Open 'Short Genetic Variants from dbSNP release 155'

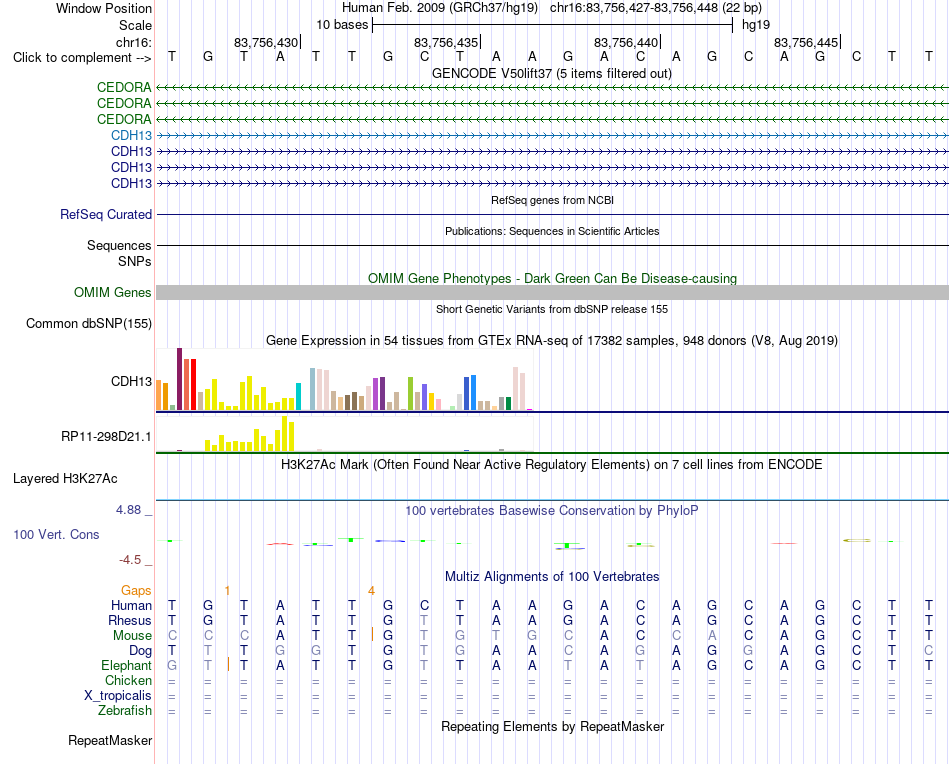tap(552, 309)
